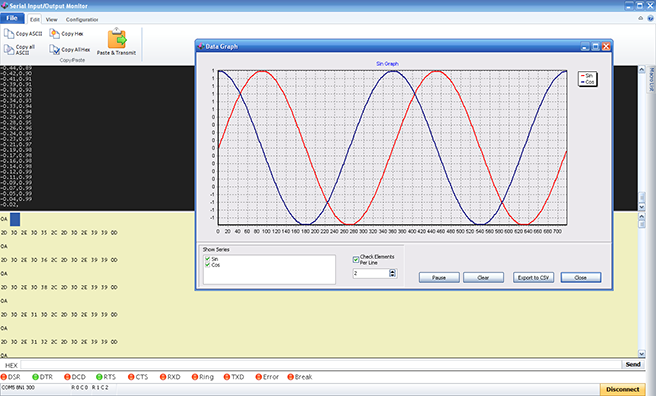Click the Copy all ASCII icon
656x396 pixels.
tap(9, 49)
